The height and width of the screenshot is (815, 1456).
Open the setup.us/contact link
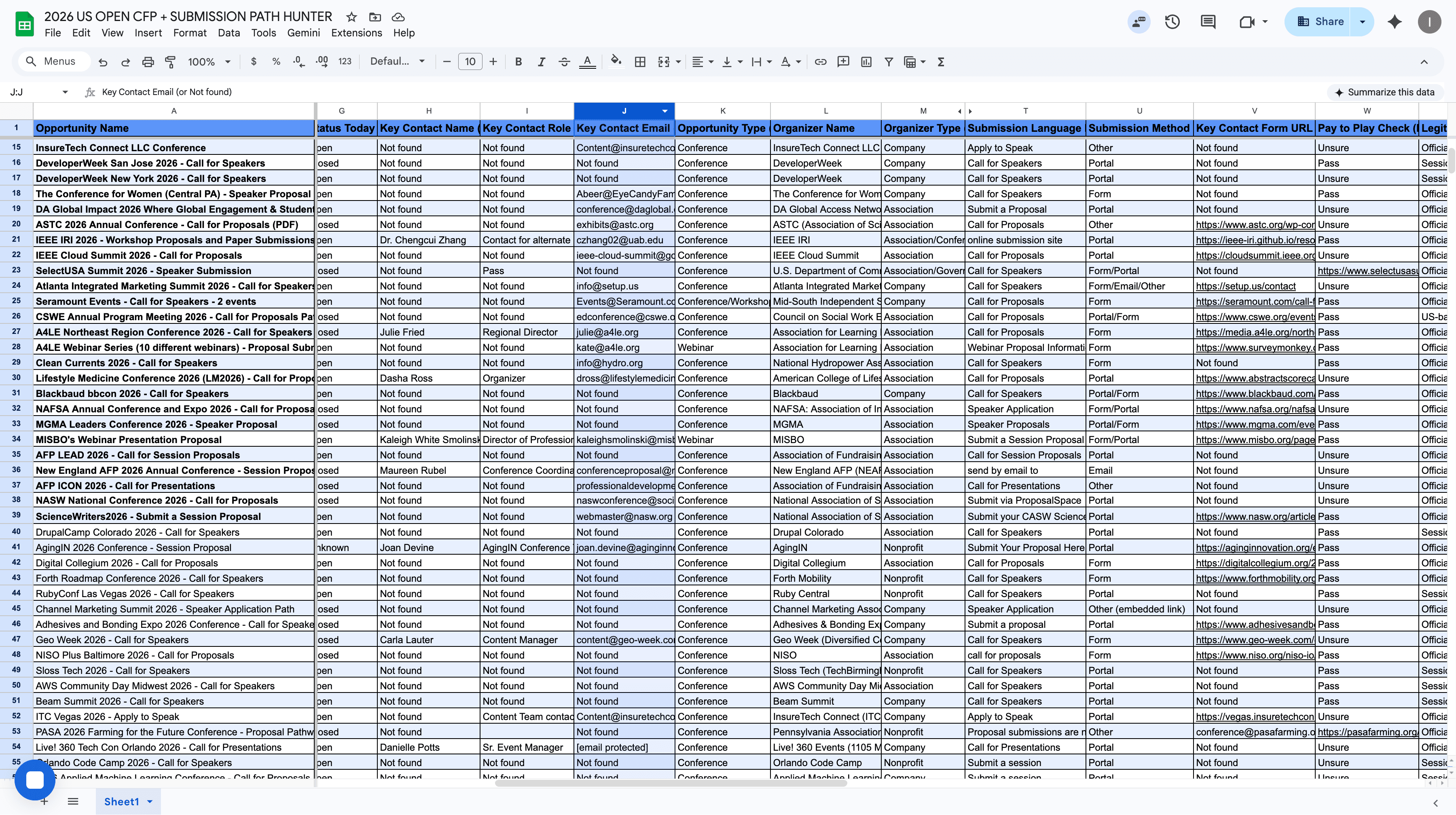point(1245,286)
